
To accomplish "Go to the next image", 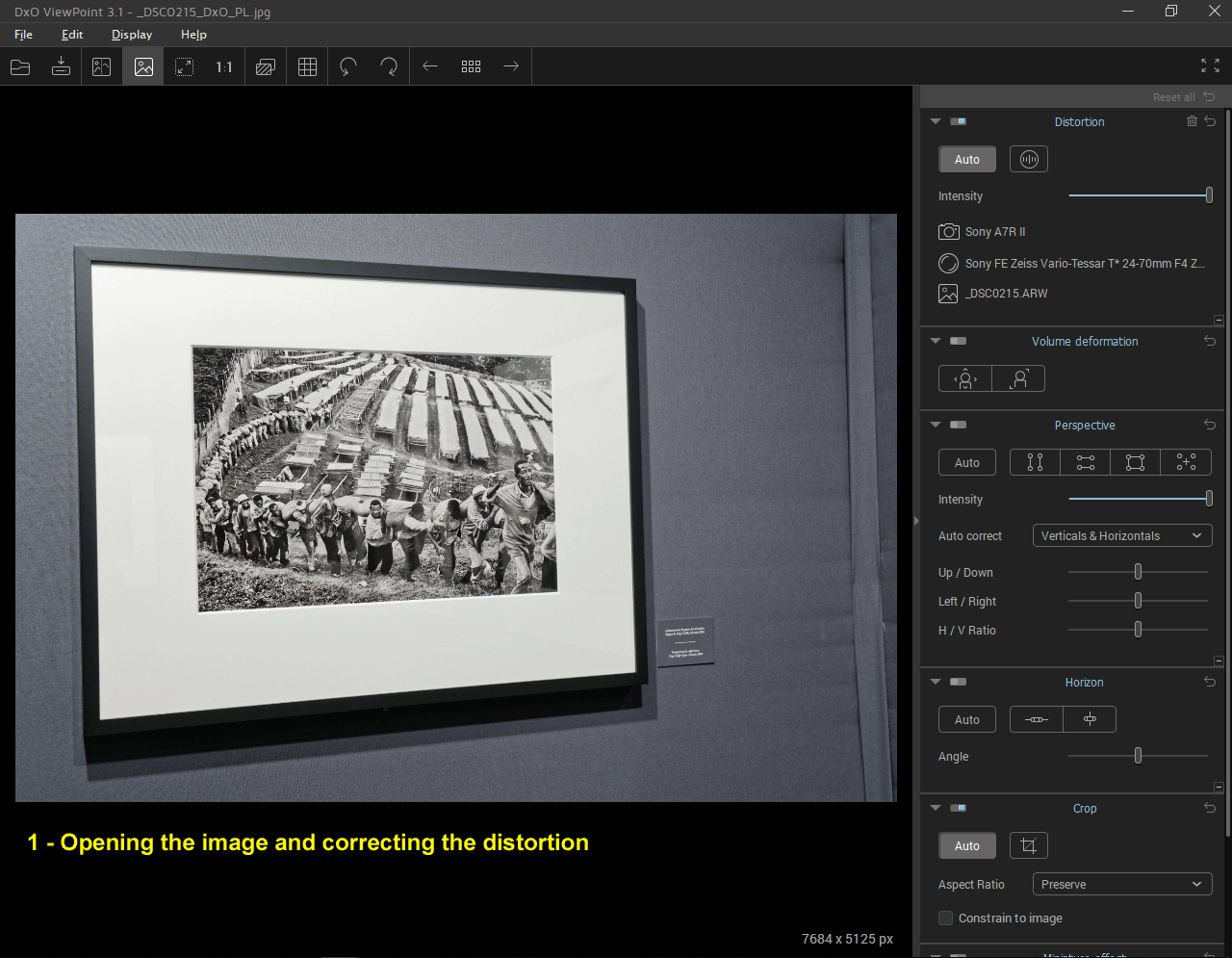I will click(x=511, y=66).
